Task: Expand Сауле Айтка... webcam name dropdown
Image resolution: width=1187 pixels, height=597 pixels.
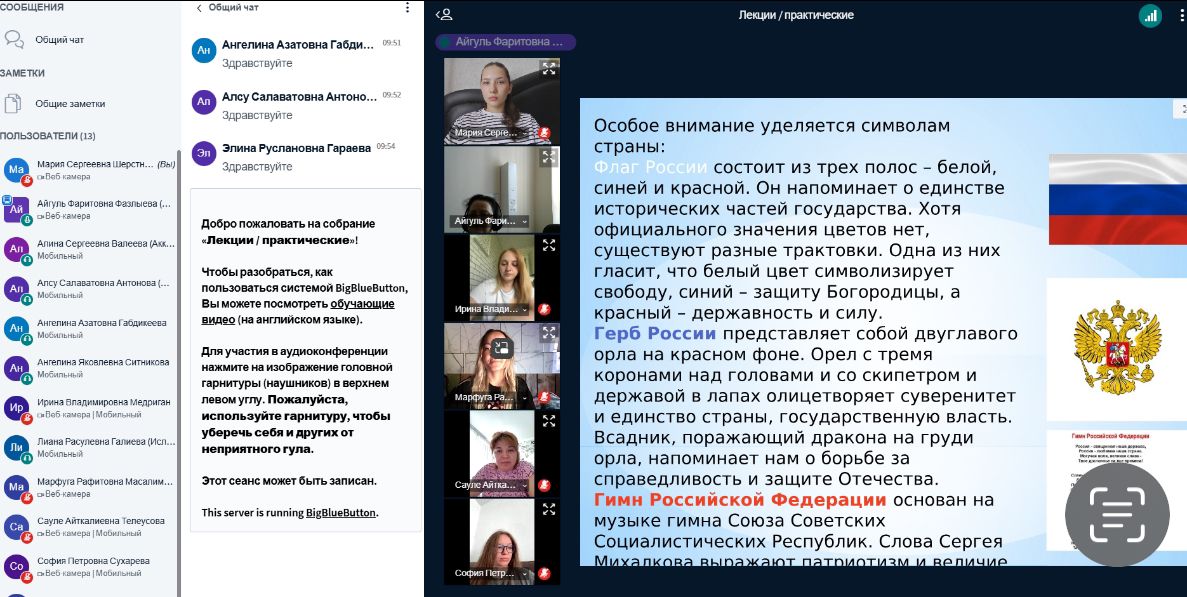Action: pos(523,485)
